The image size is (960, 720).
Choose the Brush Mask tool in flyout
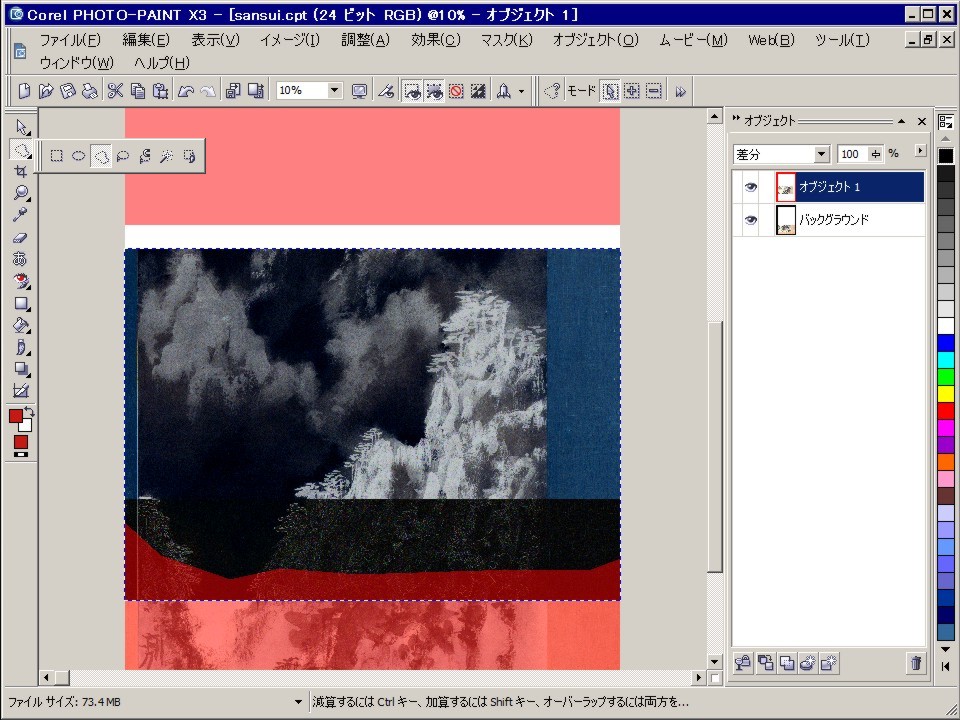tap(189, 156)
